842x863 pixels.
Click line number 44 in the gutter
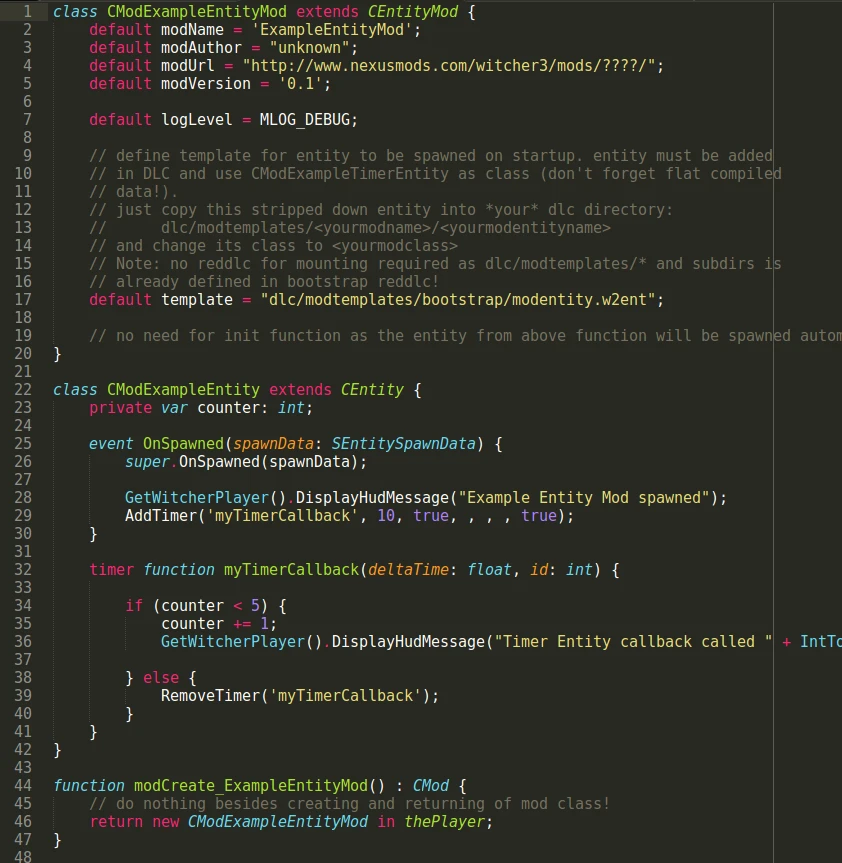point(23,785)
